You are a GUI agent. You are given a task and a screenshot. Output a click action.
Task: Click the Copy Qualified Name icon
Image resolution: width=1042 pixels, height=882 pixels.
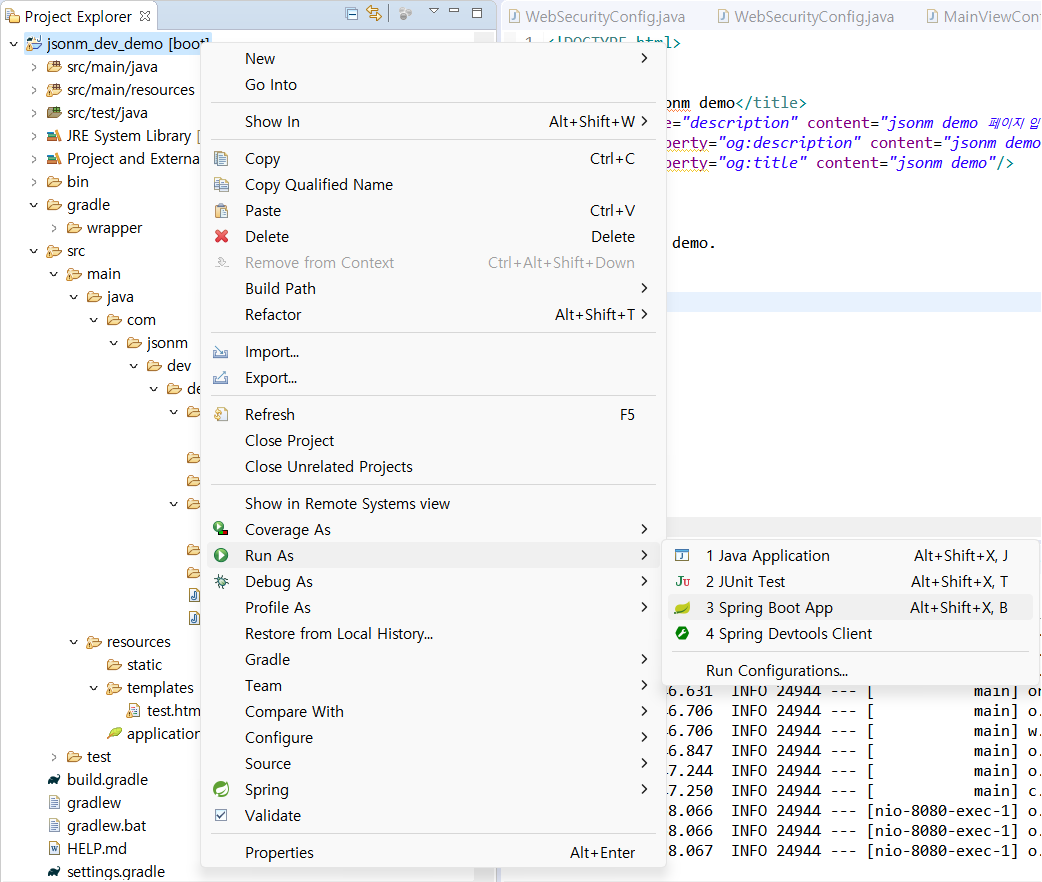tap(221, 185)
